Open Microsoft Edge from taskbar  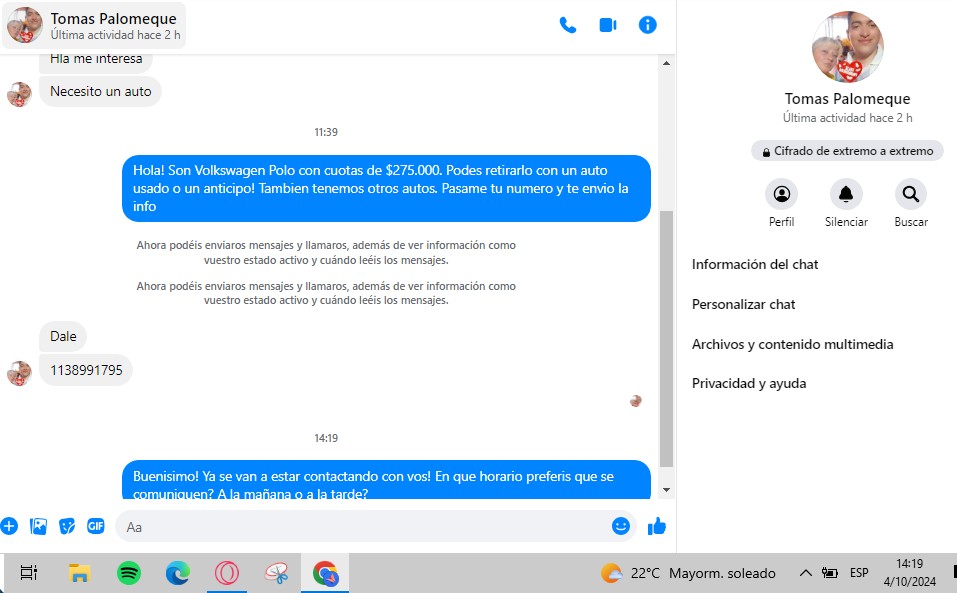pyautogui.click(x=178, y=573)
